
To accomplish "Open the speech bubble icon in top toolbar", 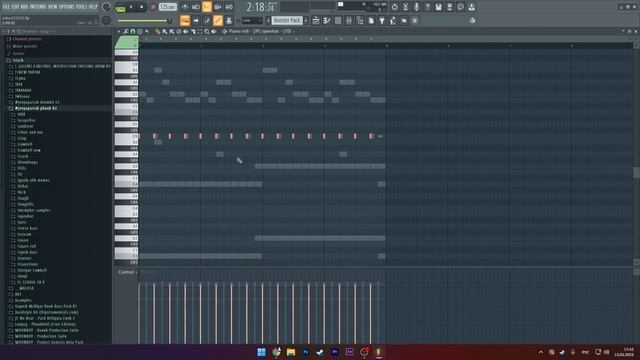I will click(x=460, y=7).
